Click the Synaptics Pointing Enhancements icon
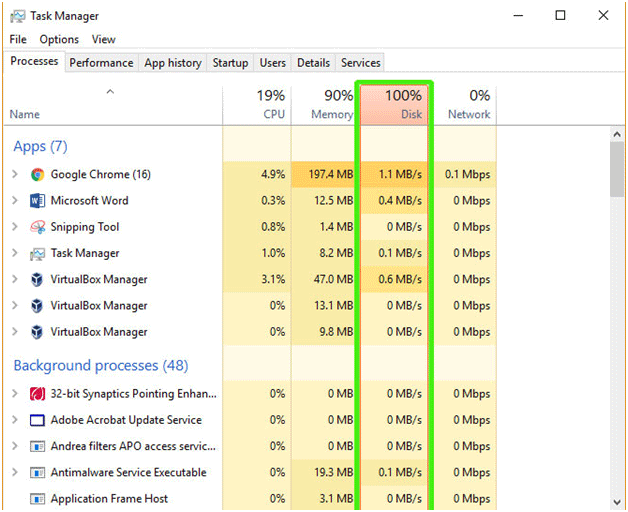 [x=37, y=394]
